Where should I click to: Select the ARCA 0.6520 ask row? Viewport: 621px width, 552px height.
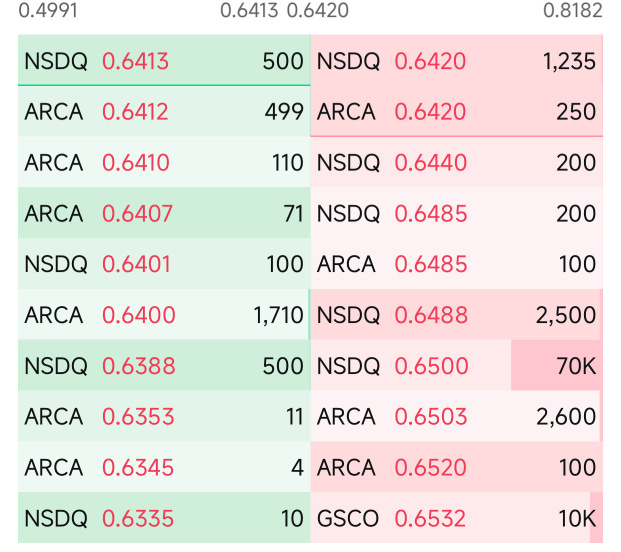pos(457,466)
